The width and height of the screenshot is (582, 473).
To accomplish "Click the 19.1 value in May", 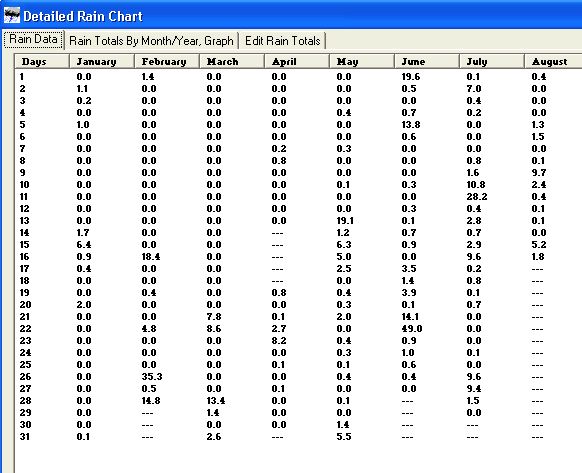I will [345, 221].
